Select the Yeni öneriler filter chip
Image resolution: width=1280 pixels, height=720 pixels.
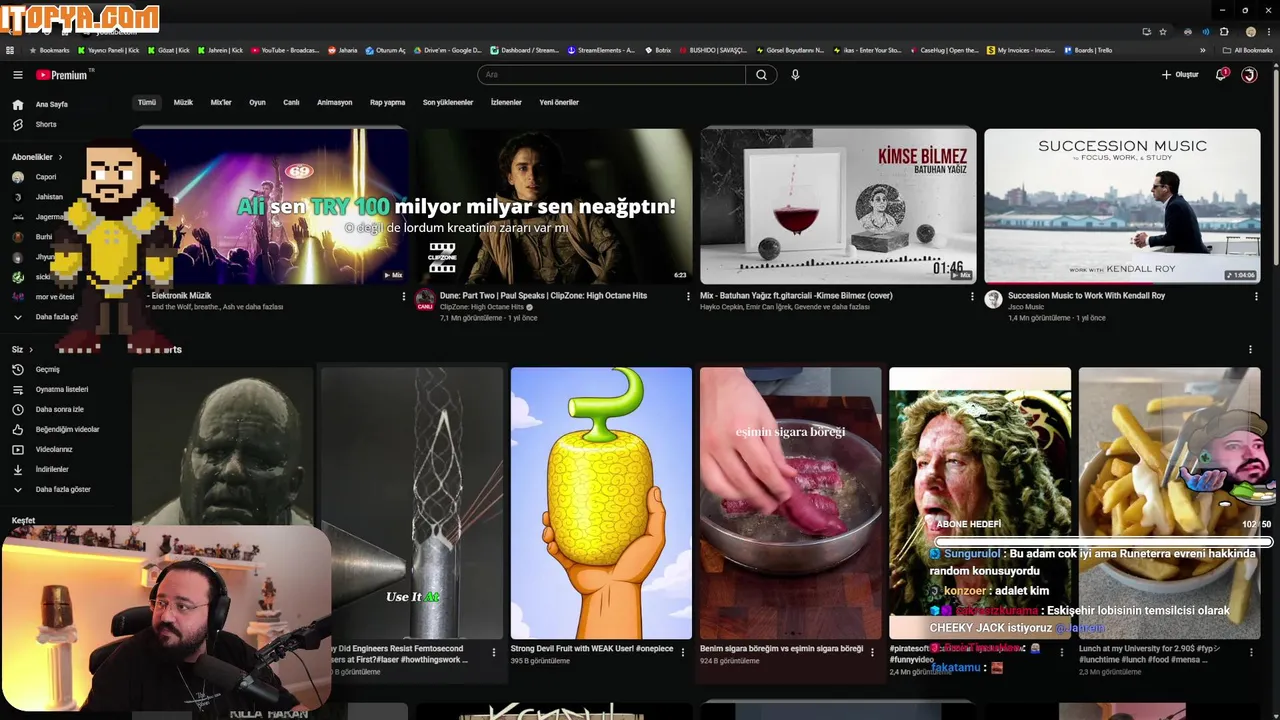tap(559, 102)
